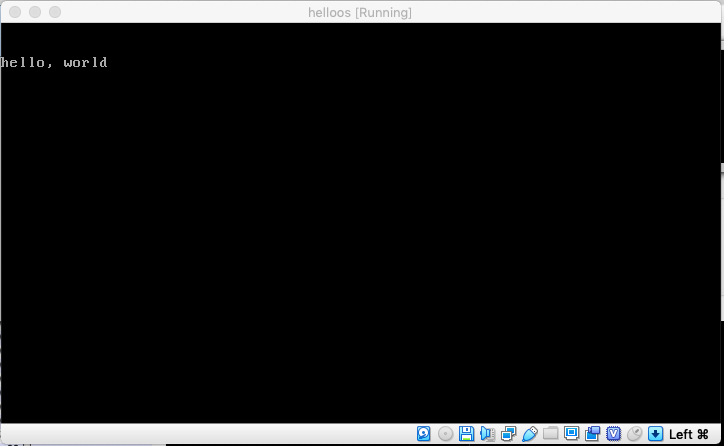Click the virtualization CPU chip indicator
724x446 pixels.
coord(613,434)
